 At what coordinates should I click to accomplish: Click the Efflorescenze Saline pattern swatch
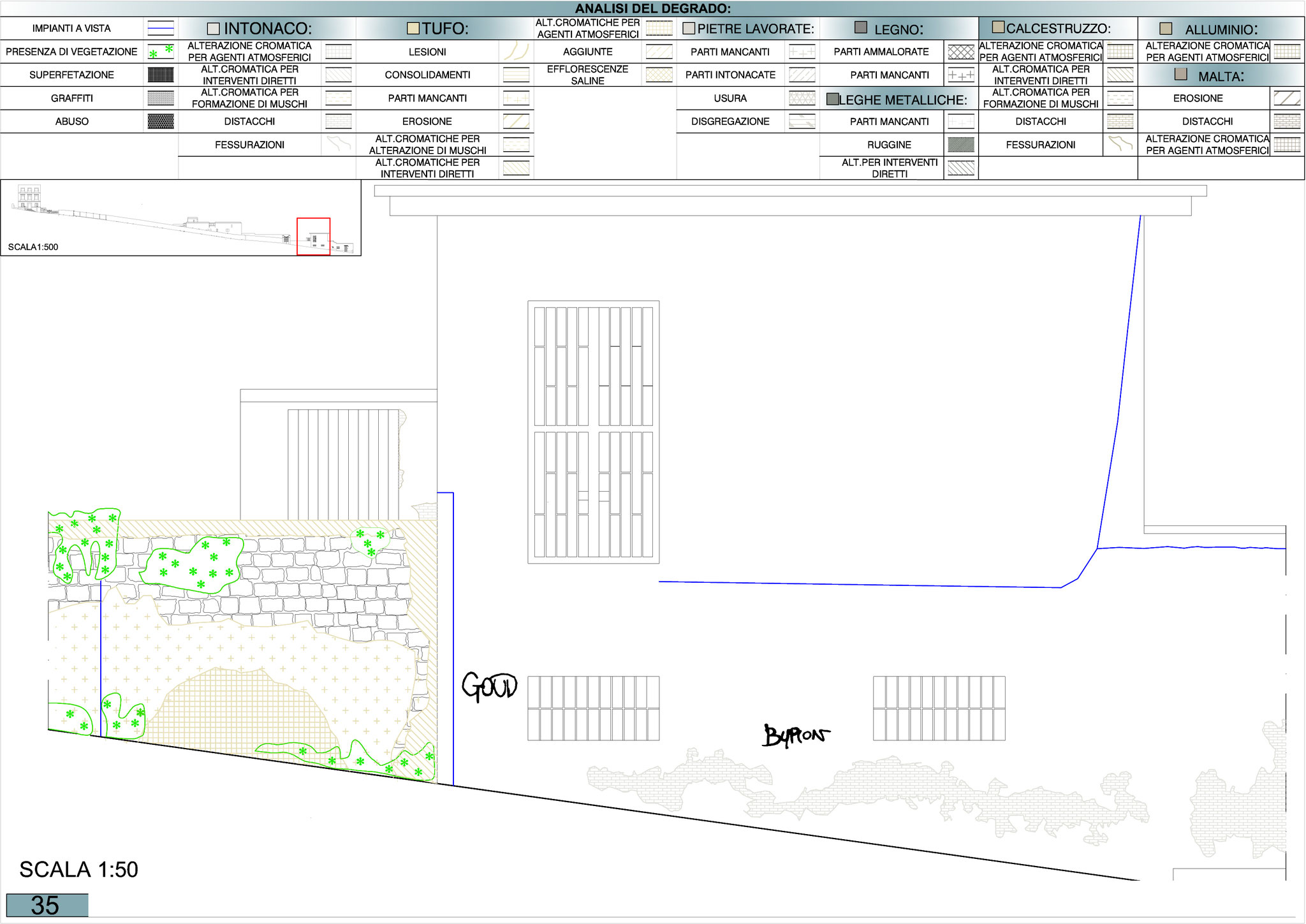point(659,75)
